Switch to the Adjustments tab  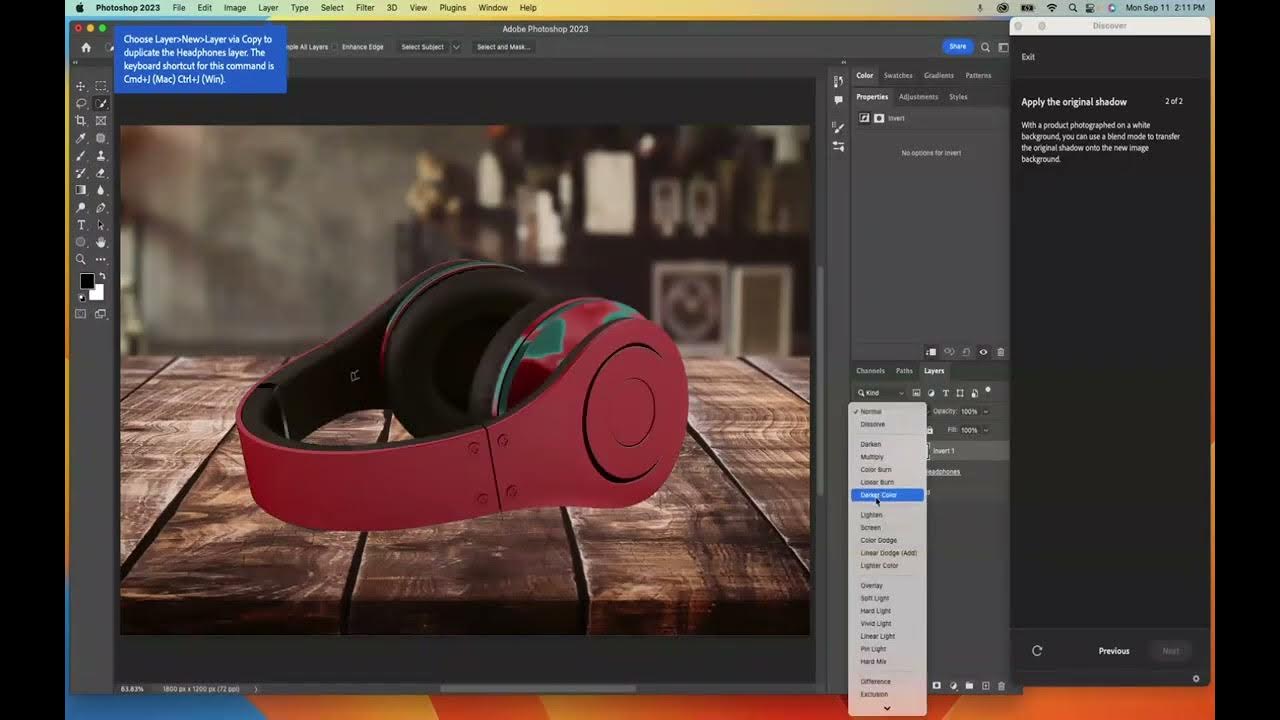918,97
